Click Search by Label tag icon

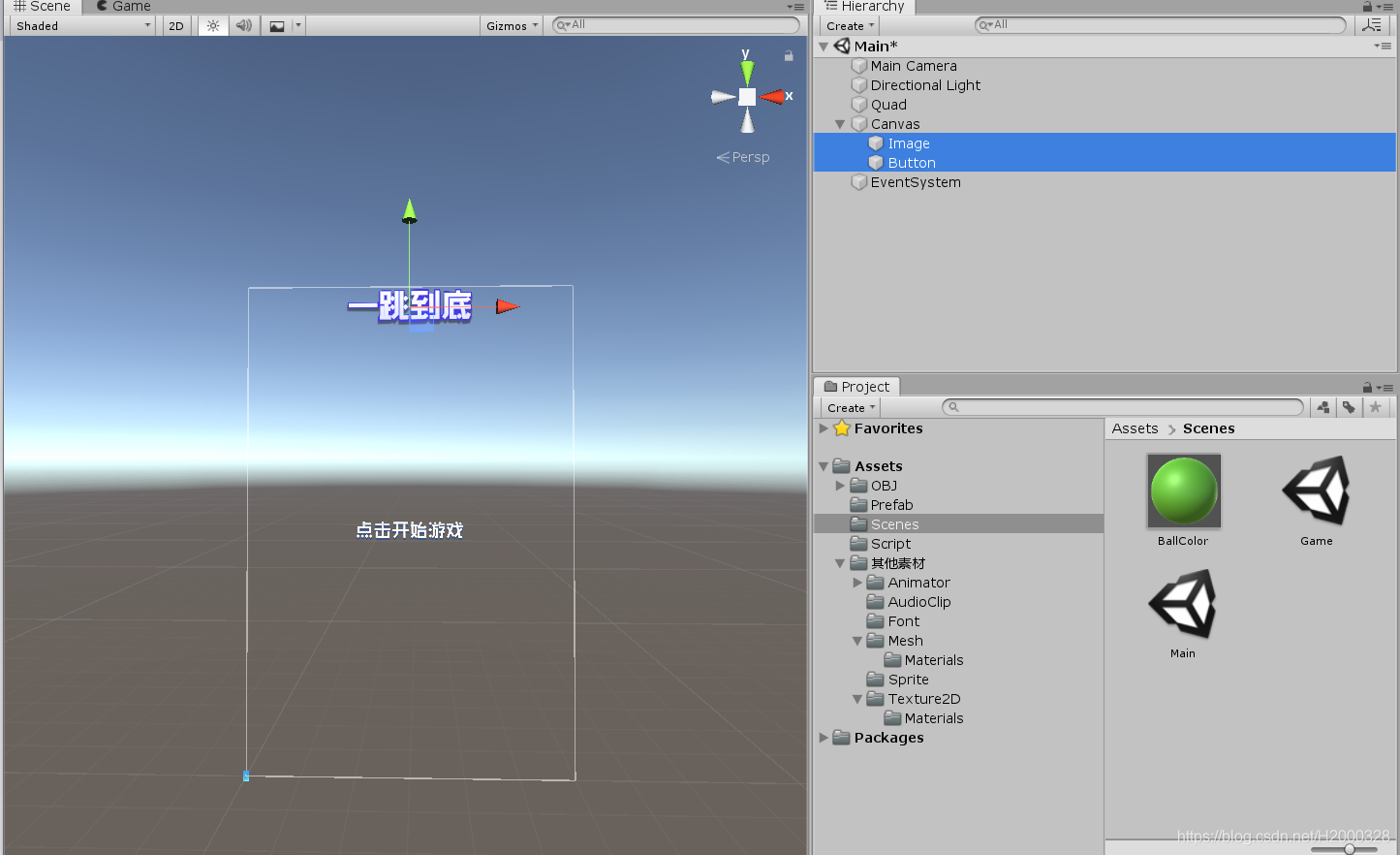coord(1349,408)
